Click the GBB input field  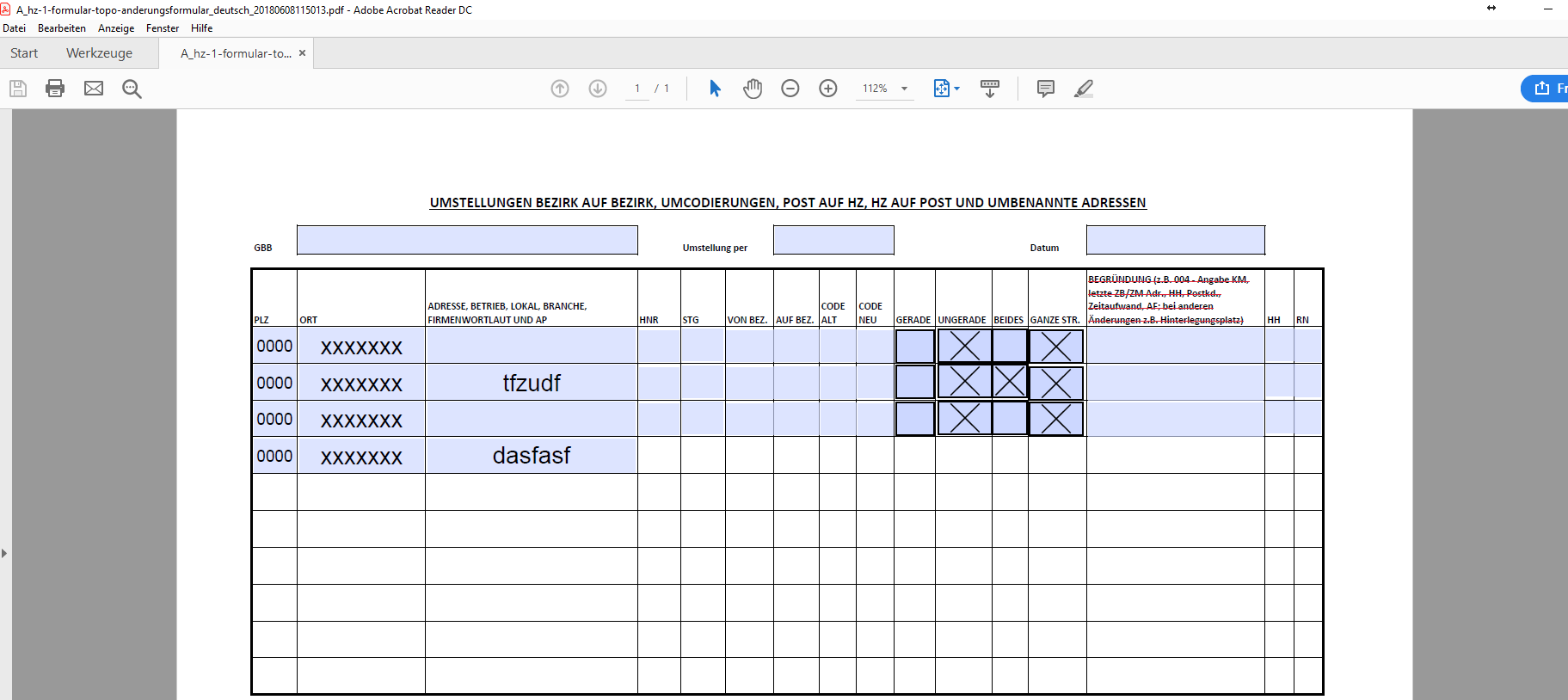pyautogui.click(x=467, y=240)
